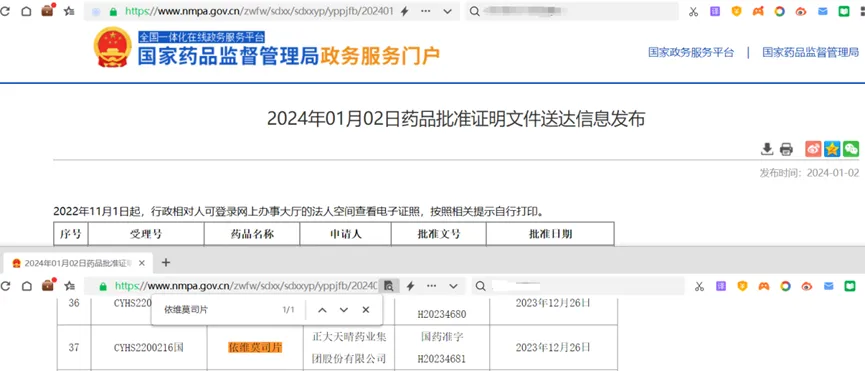Click the scissors icon in top toolbar
865x371 pixels.
coord(693,12)
